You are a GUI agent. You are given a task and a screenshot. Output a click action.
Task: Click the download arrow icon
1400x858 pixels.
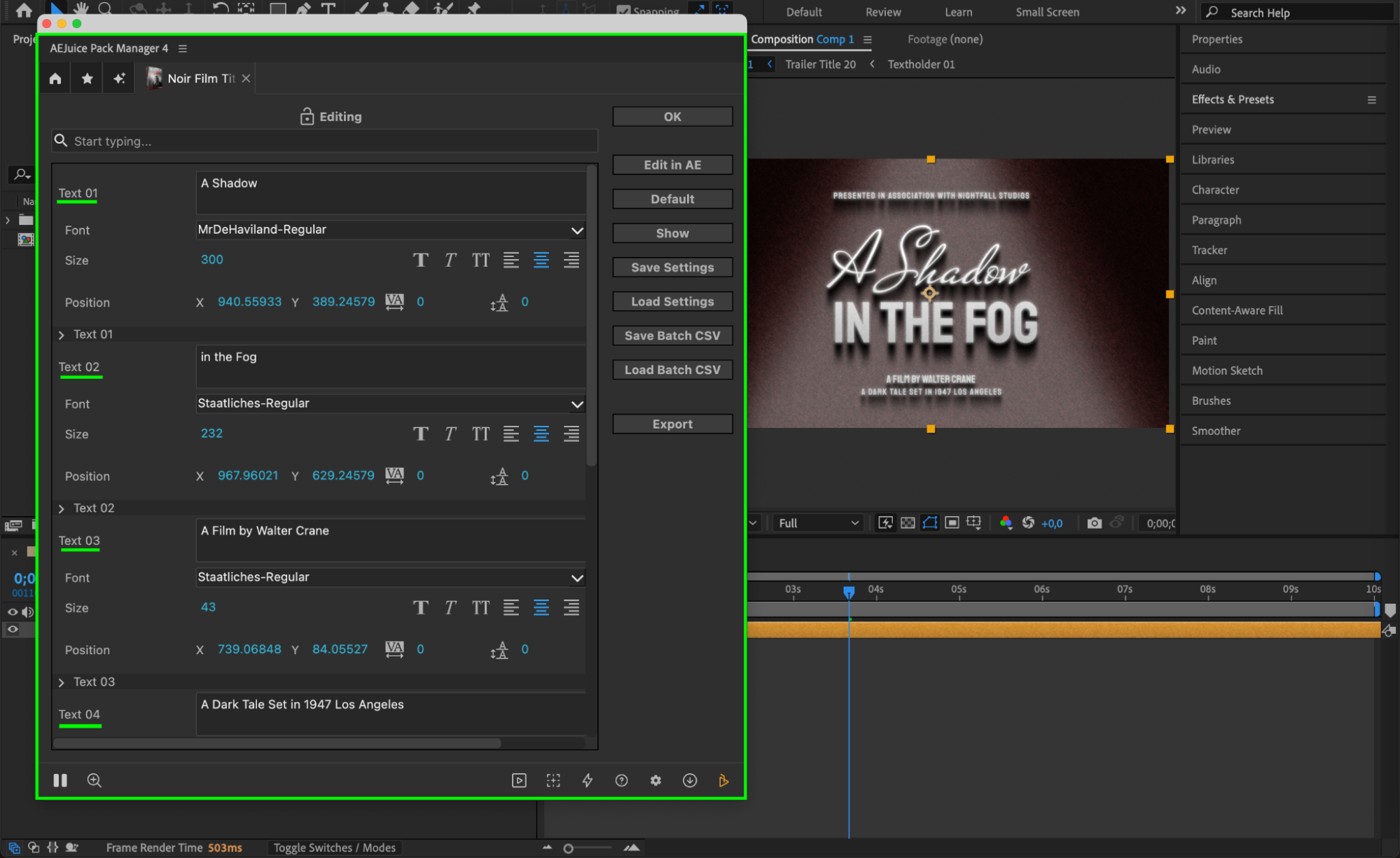click(690, 780)
